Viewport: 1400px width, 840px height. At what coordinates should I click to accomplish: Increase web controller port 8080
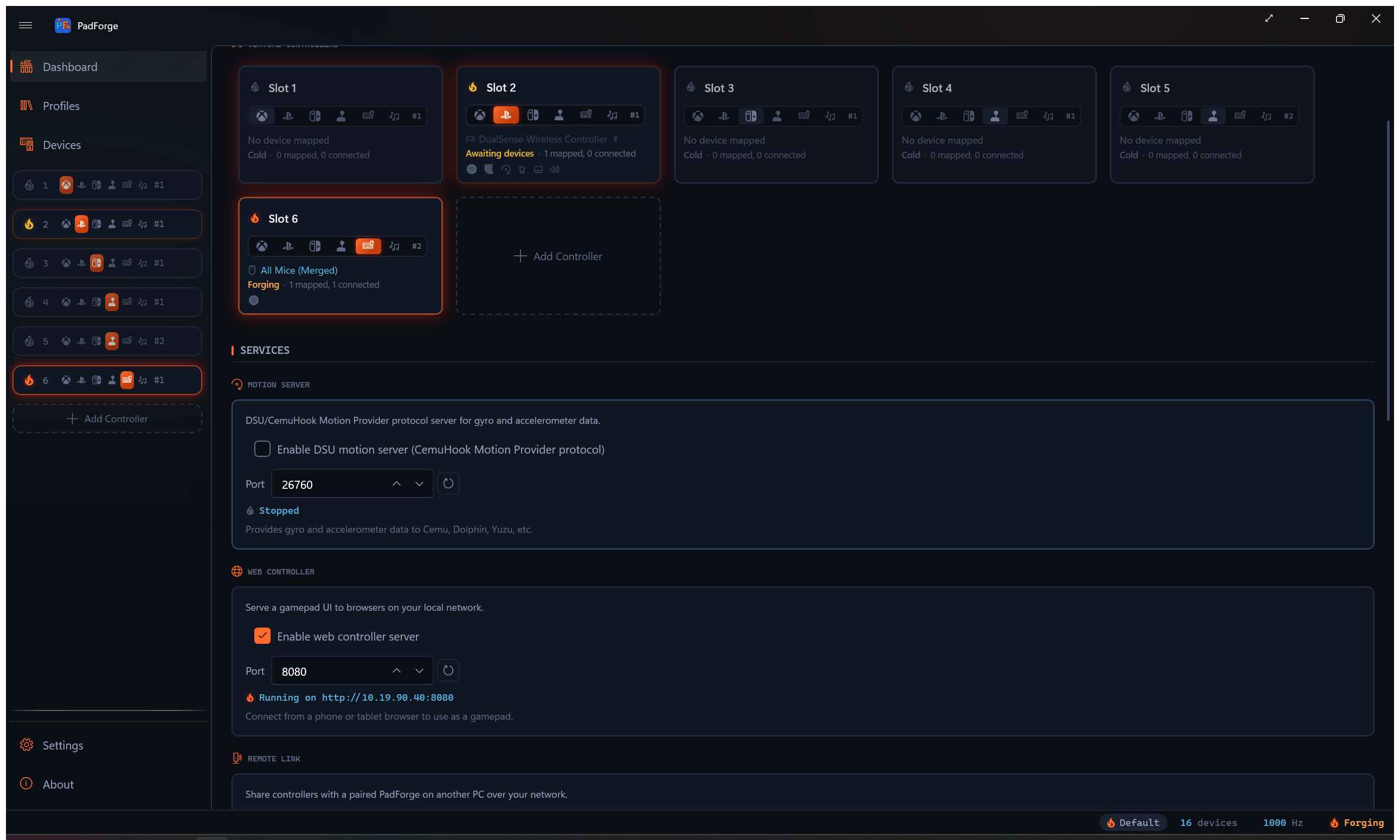tap(396, 670)
